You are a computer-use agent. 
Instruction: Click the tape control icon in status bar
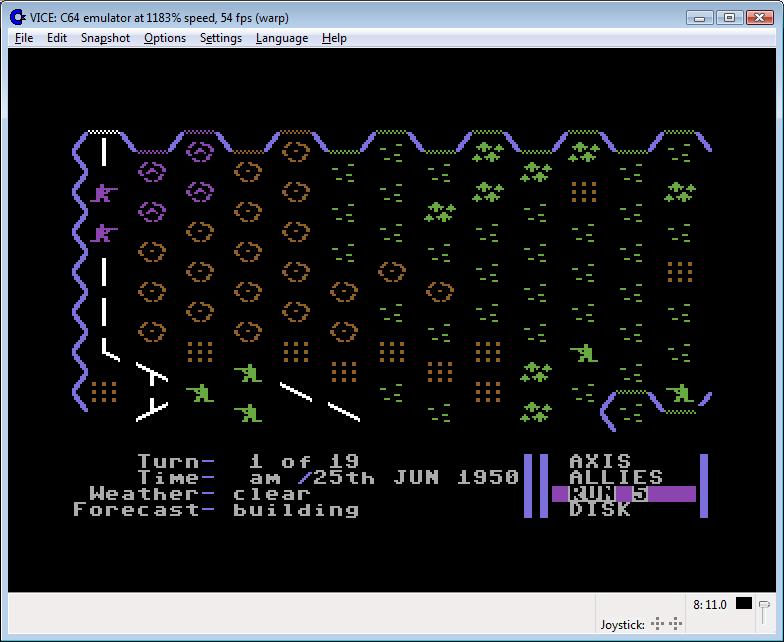(x=764, y=612)
